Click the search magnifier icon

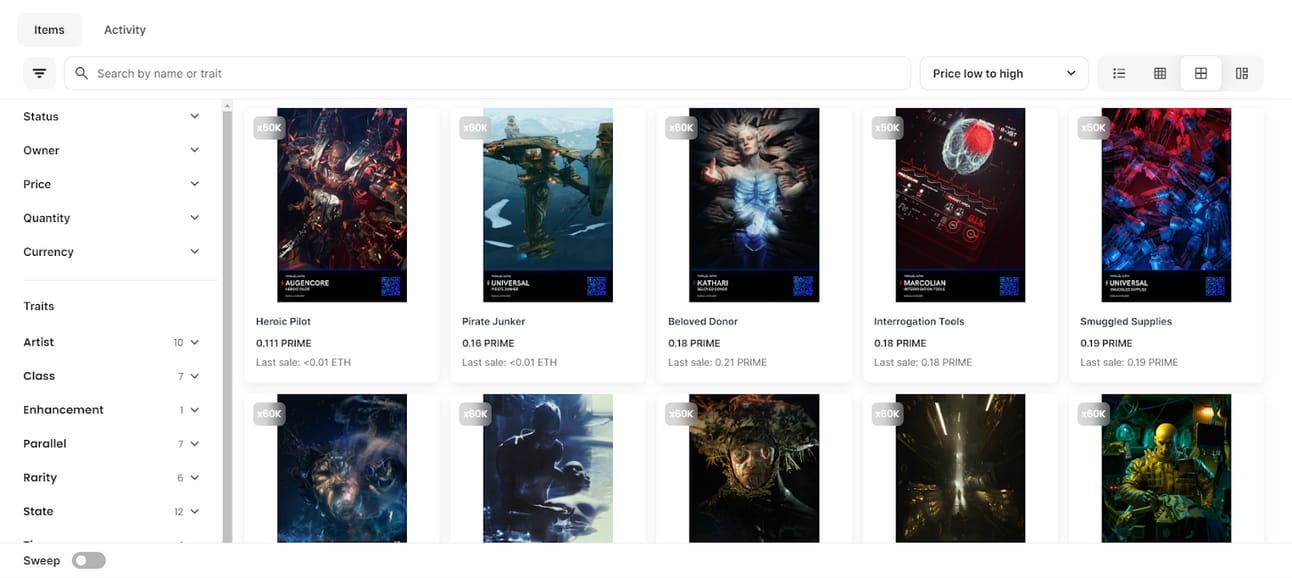click(x=82, y=73)
